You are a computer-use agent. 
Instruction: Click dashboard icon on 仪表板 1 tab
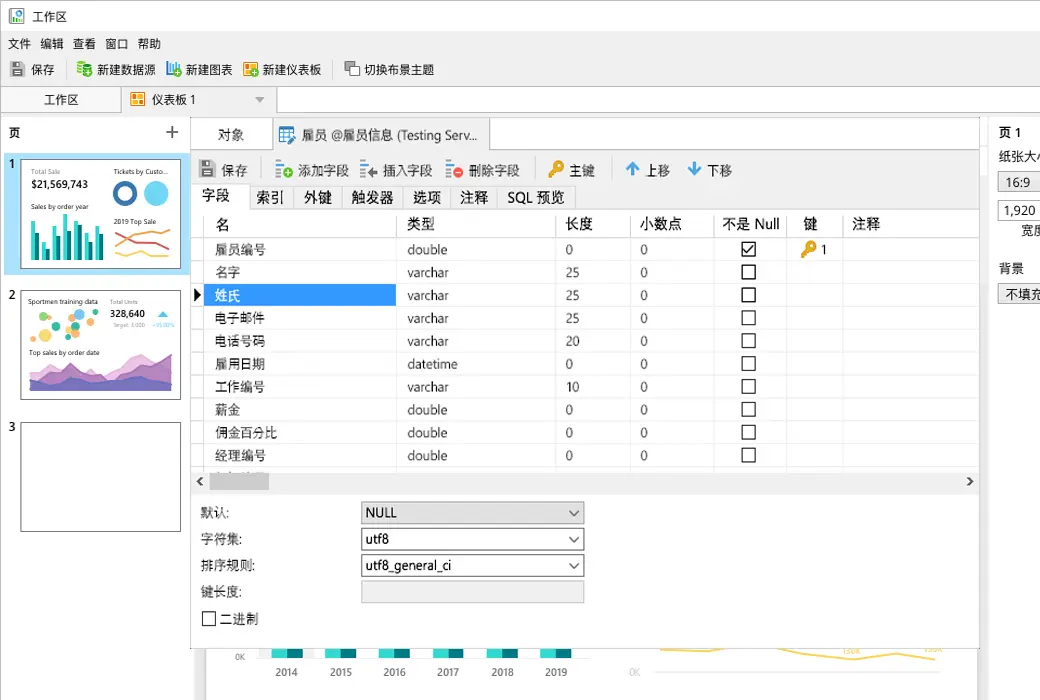point(137,100)
